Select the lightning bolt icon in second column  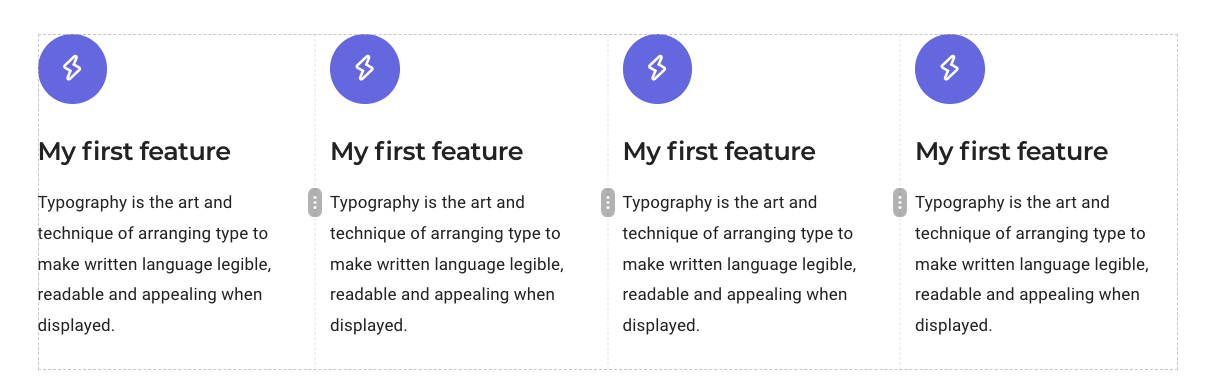(x=365, y=69)
